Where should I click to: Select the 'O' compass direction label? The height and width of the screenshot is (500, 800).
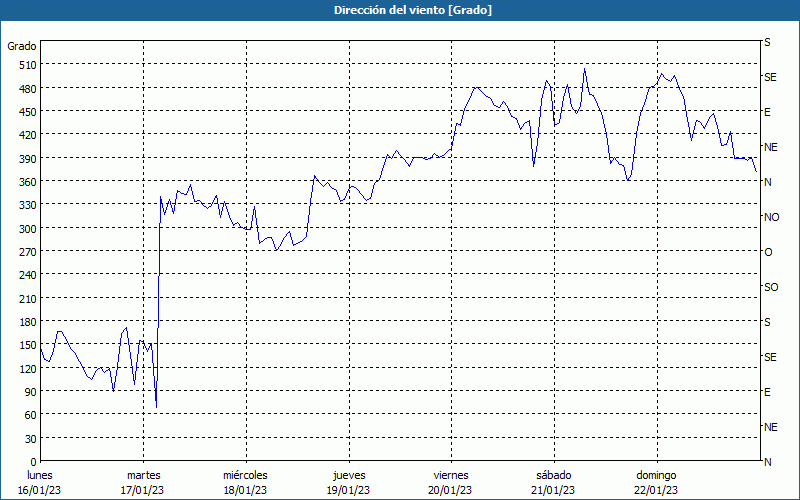[768, 252]
